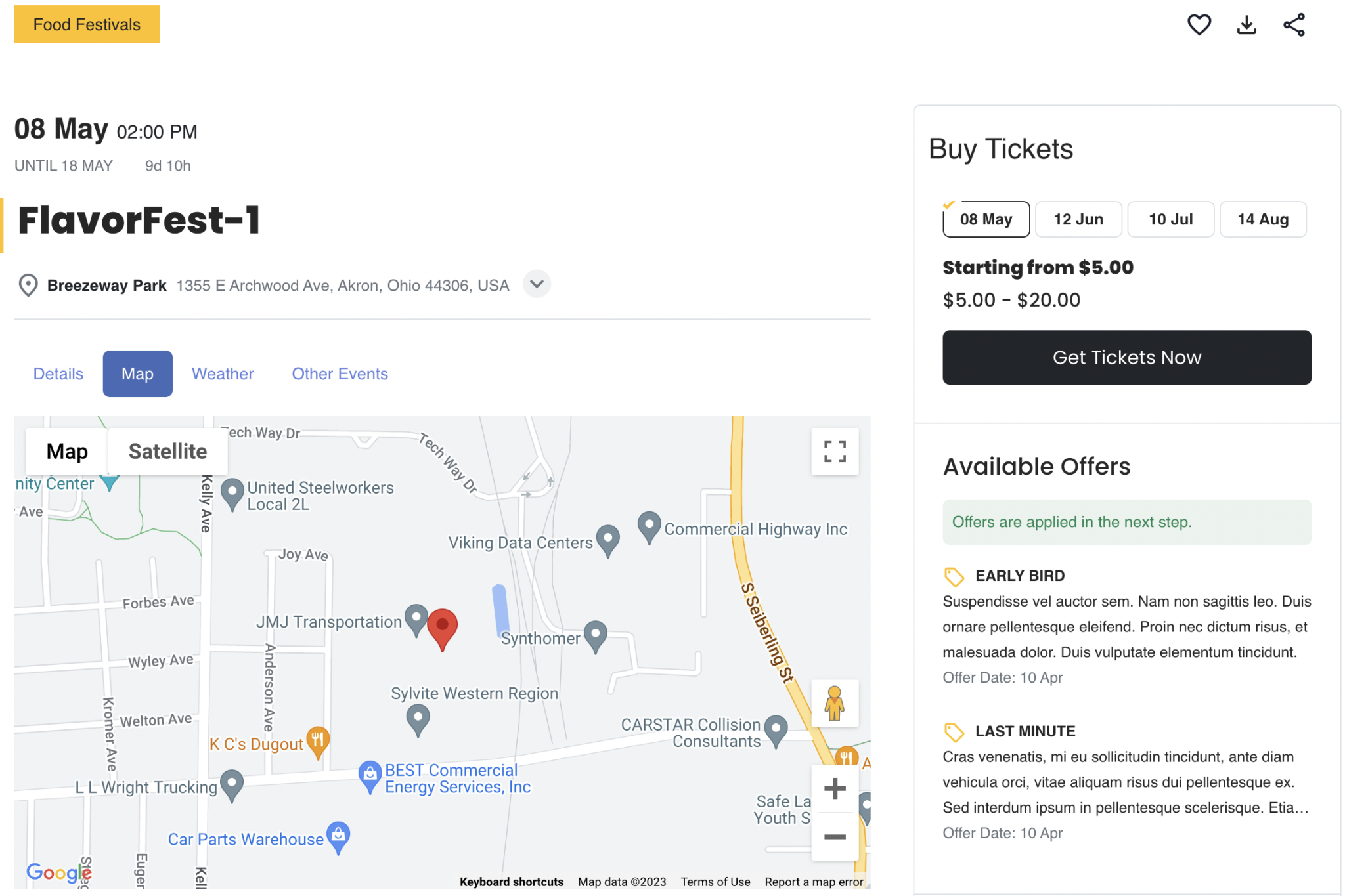Share the FlavorFest-1 event
The width and height of the screenshot is (1345, 896).
coord(1293,24)
